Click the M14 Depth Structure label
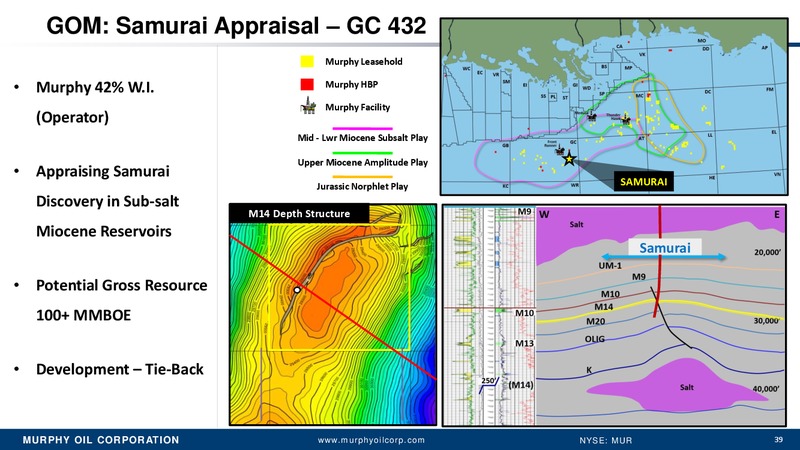 point(299,214)
